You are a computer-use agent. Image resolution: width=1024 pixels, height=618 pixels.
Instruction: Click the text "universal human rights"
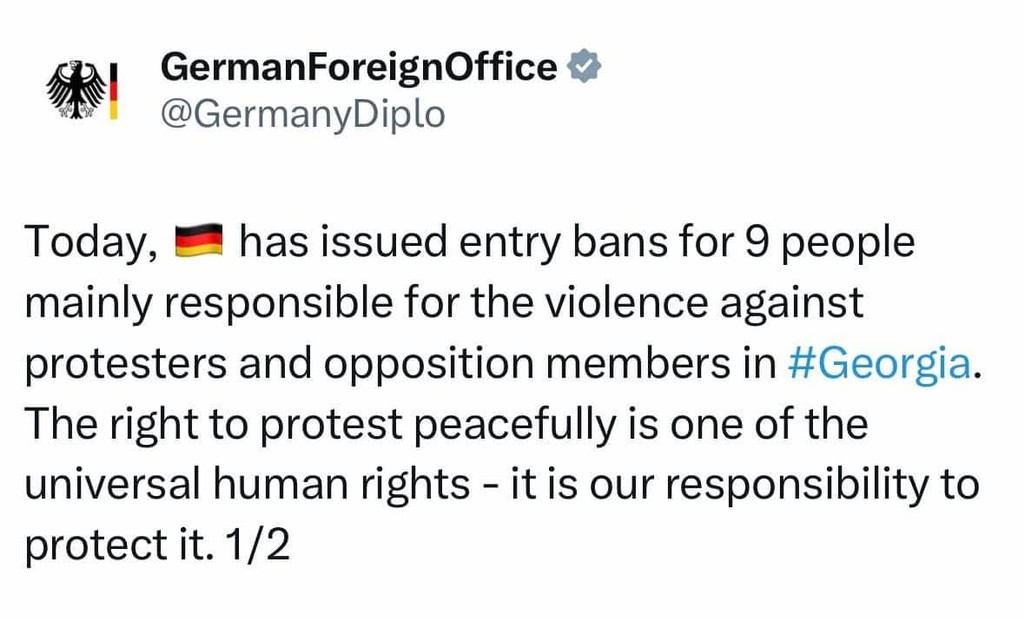tap(247, 486)
